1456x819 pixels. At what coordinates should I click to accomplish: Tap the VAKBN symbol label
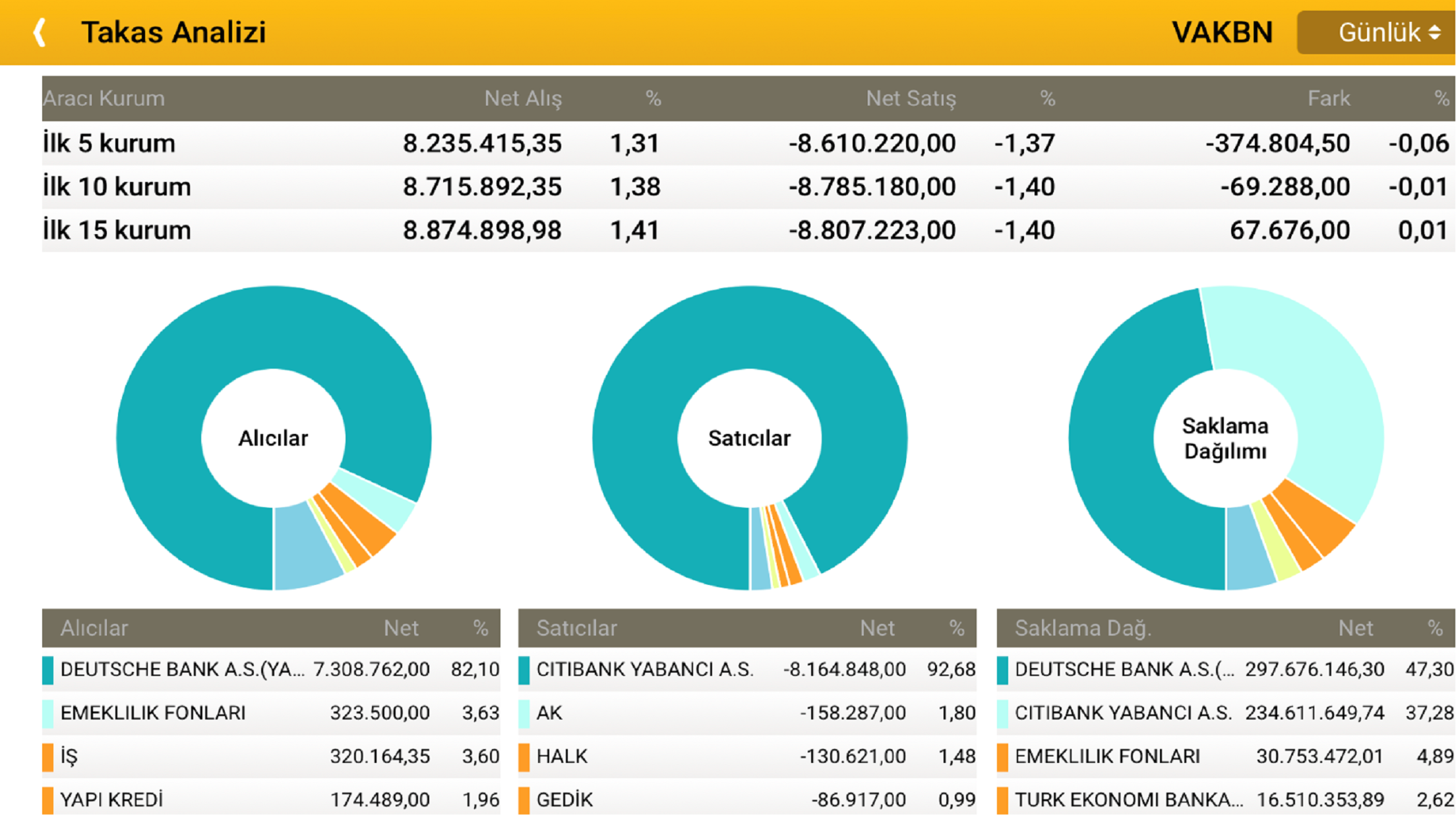(1221, 32)
